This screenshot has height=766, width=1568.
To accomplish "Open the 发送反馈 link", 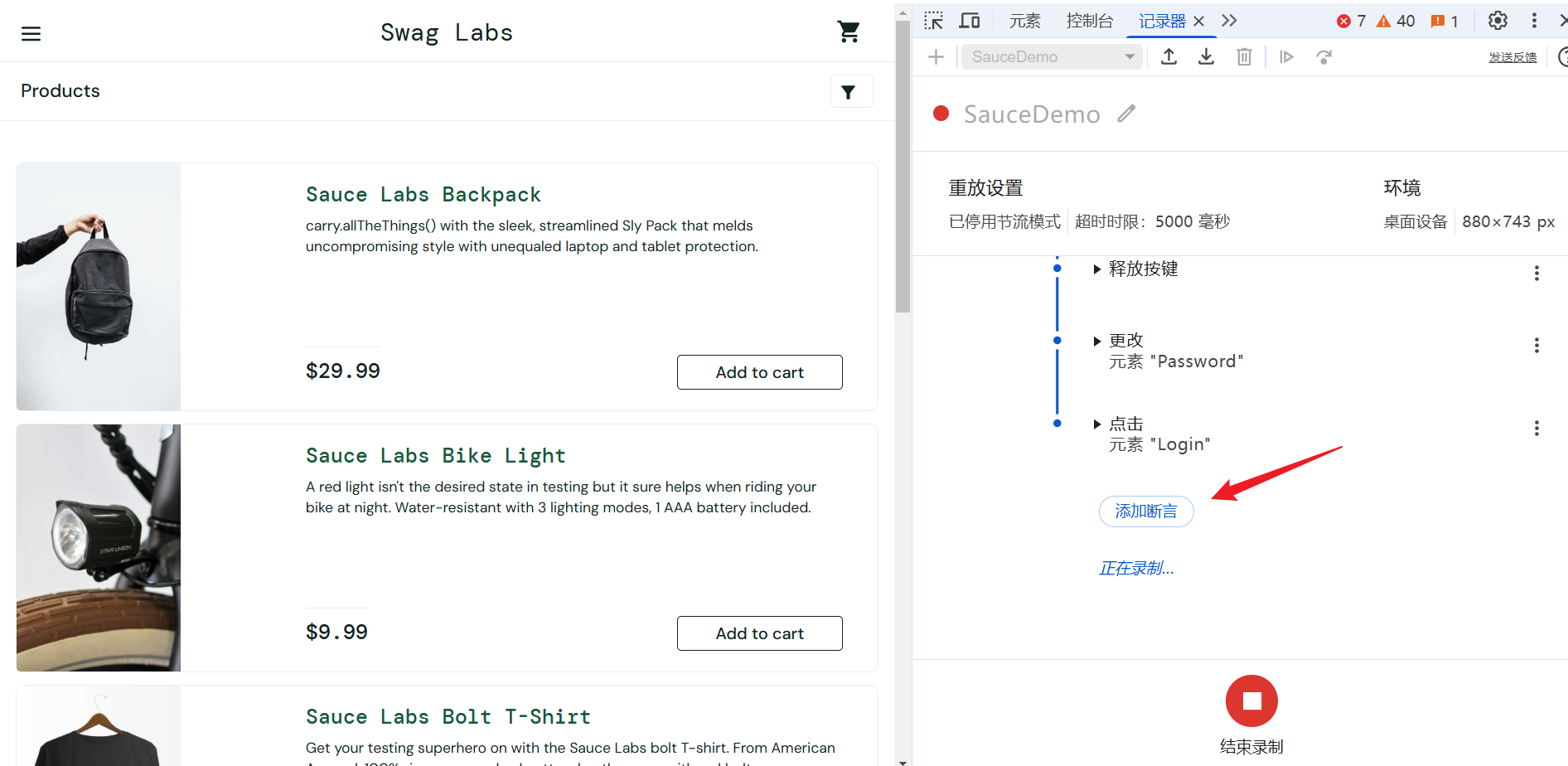I will (x=1512, y=57).
